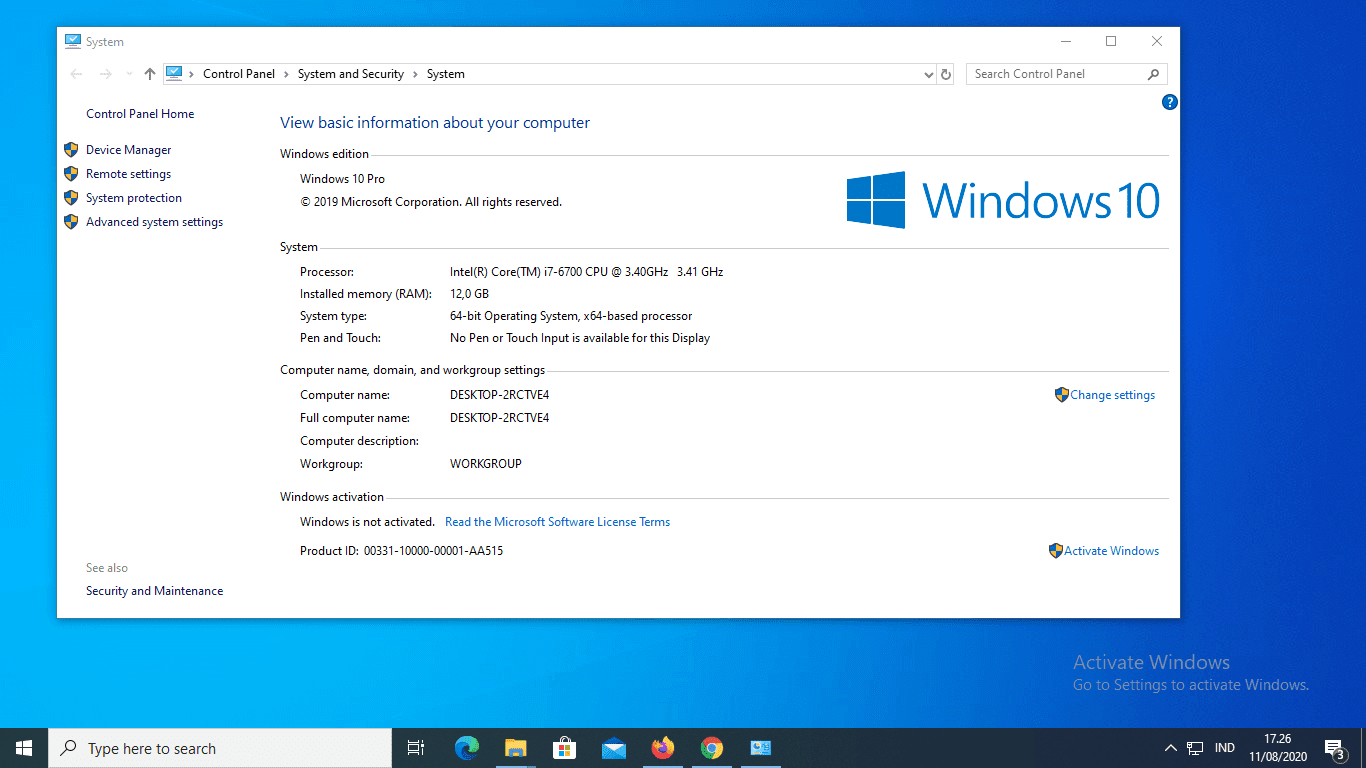Select "Windows is not activated." text
Viewport: 1366px width, 768px height.
(x=367, y=522)
